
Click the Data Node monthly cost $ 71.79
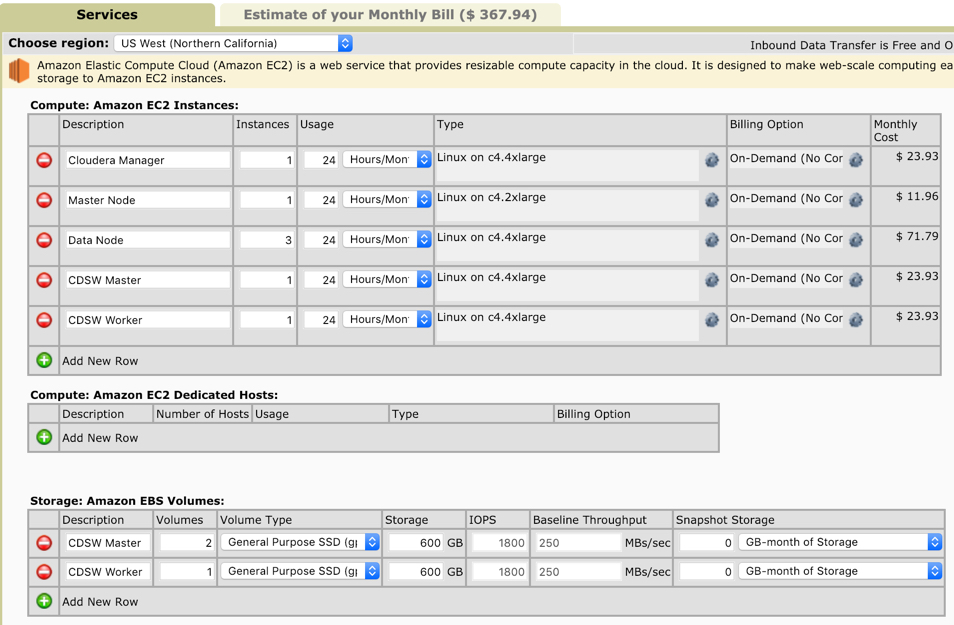pos(917,236)
